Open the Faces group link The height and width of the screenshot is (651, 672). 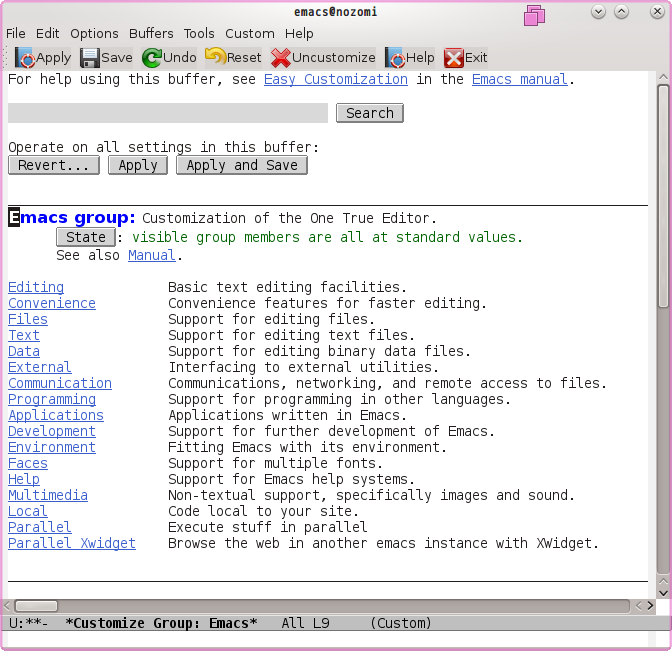point(28,463)
